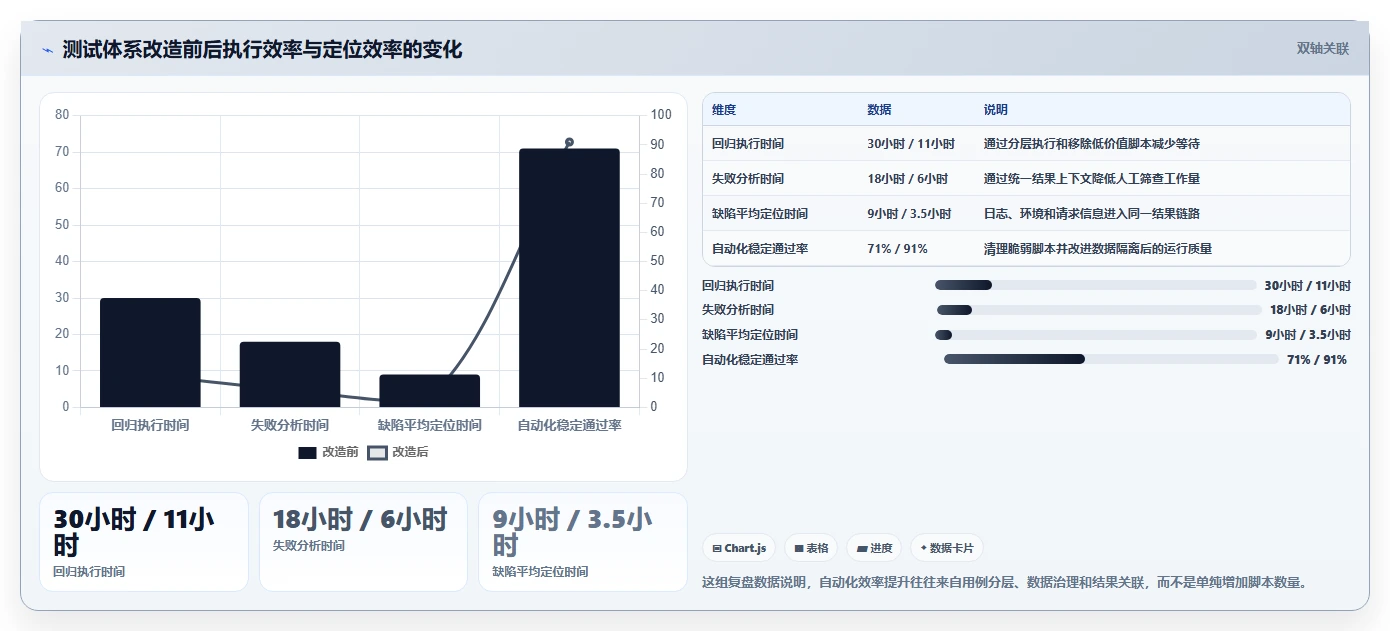
Task: Click table cell 18小时 / 6小时
Action: click(x=908, y=179)
